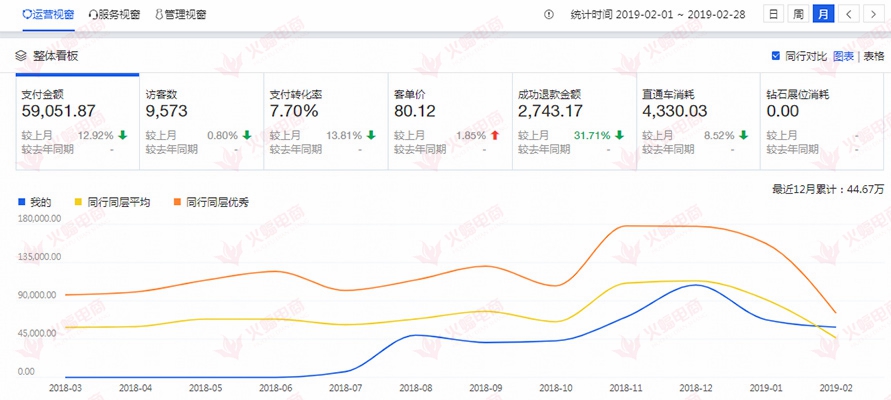The image size is (891, 400).
Task: Click the info icon beside 统计时间
Action: tap(548, 15)
